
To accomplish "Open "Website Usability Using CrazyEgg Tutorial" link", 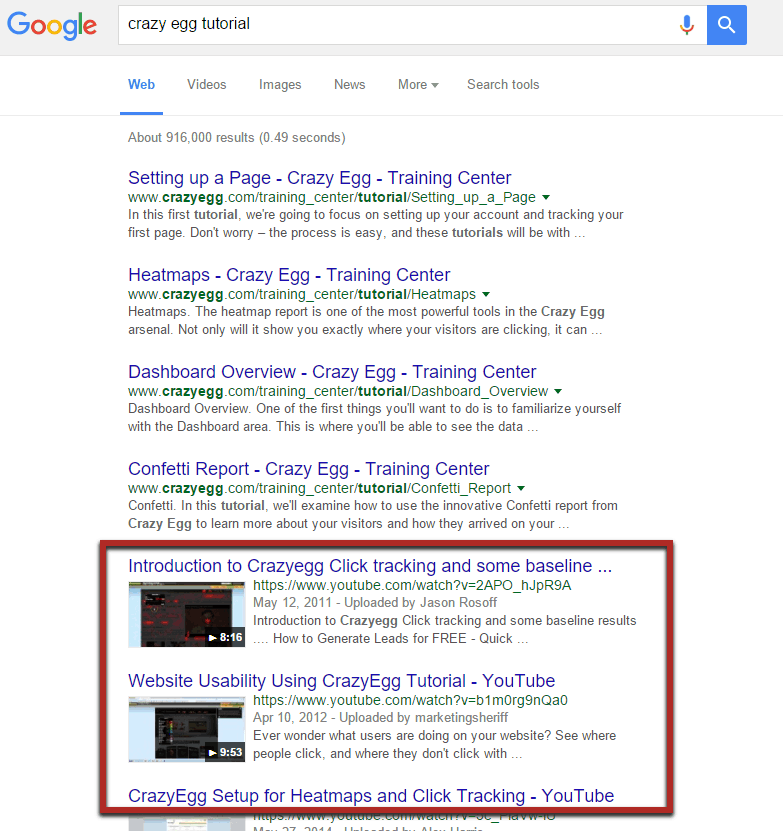I will click(x=341, y=681).
